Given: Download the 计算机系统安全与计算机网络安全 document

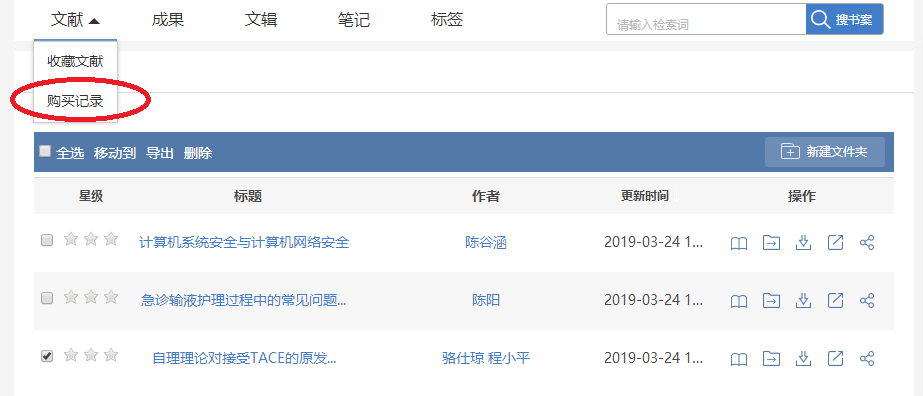Looking at the screenshot, I should (x=803, y=242).
